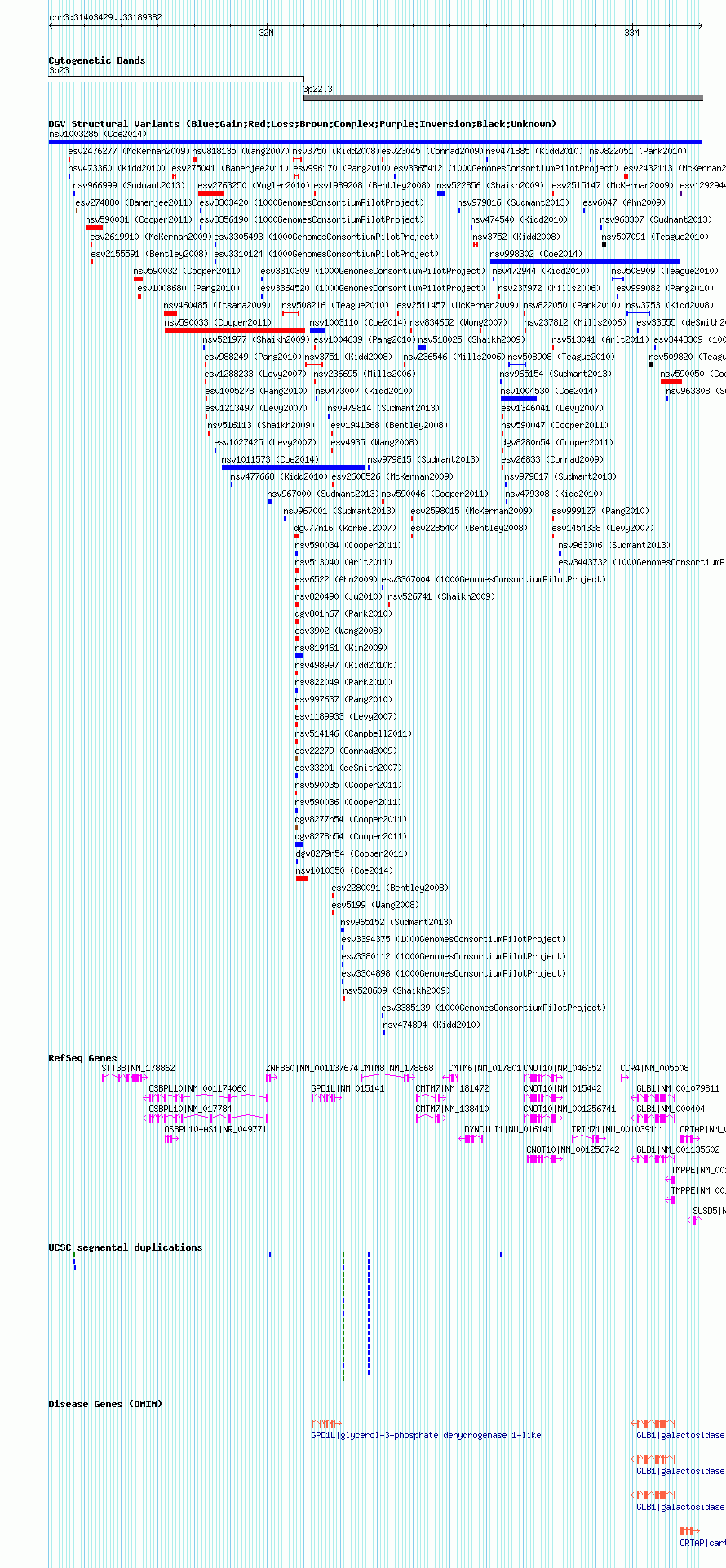Open gene CNOT10|NR_046352
The image size is (726, 1568).
562,1068
